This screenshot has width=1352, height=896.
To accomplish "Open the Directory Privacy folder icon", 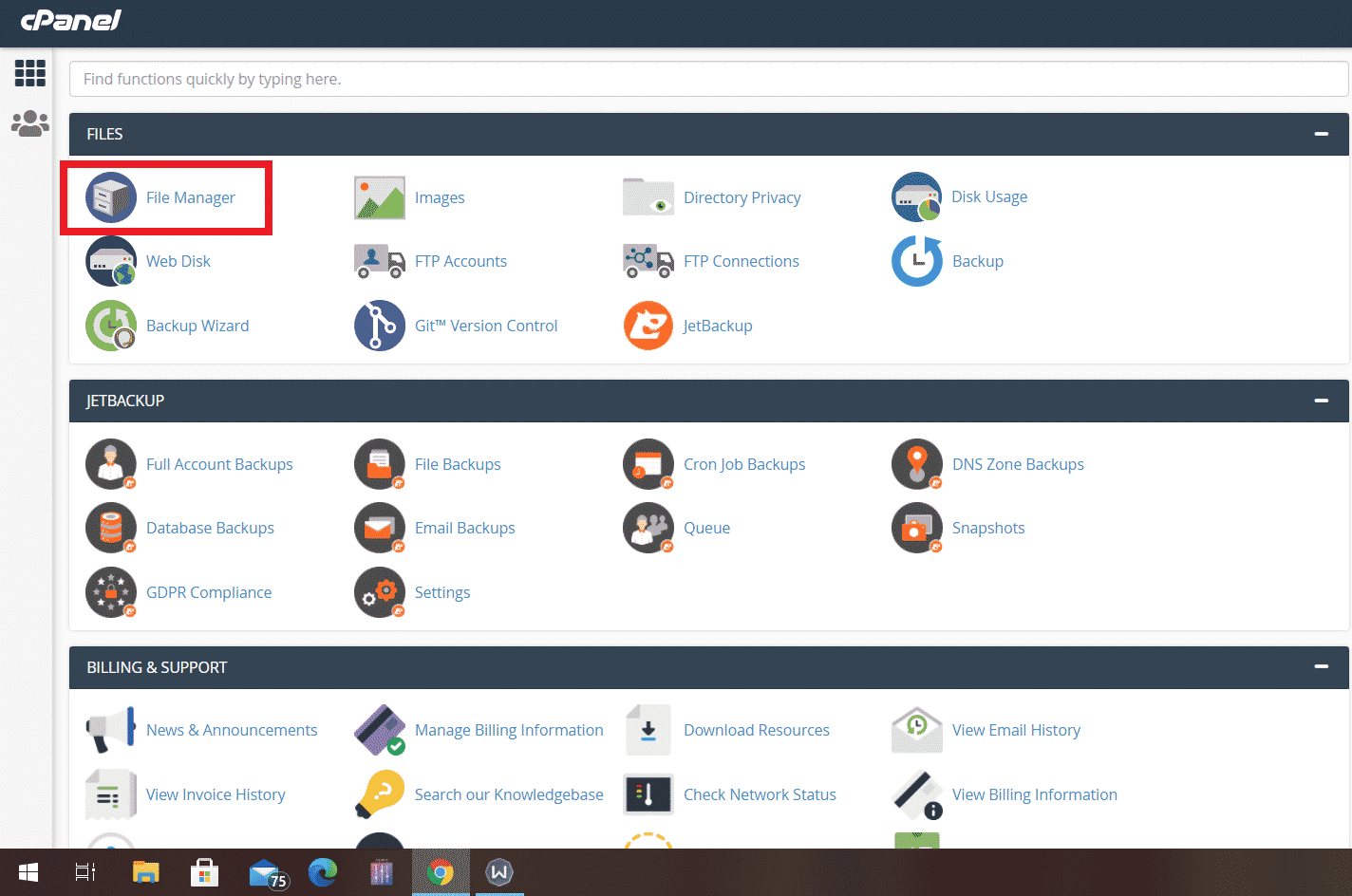I will coord(648,197).
